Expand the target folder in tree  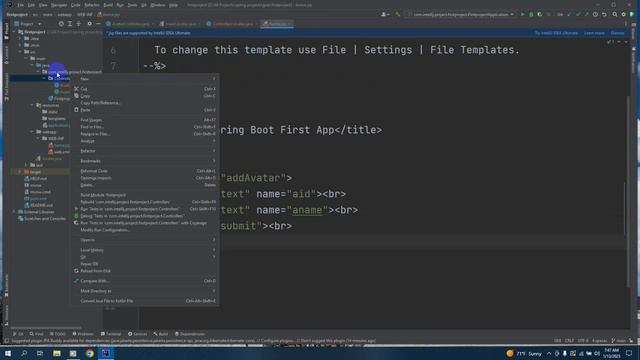coord(20,172)
